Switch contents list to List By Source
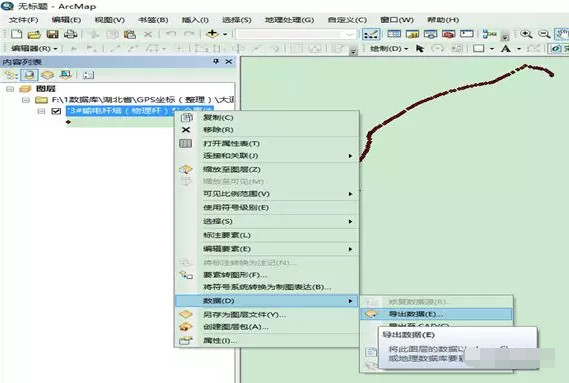The width and height of the screenshot is (569, 383). tap(29, 75)
